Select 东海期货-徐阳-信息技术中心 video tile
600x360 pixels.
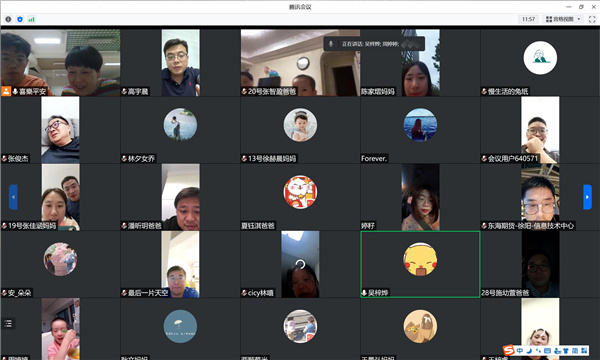click(x=540, y=197)
